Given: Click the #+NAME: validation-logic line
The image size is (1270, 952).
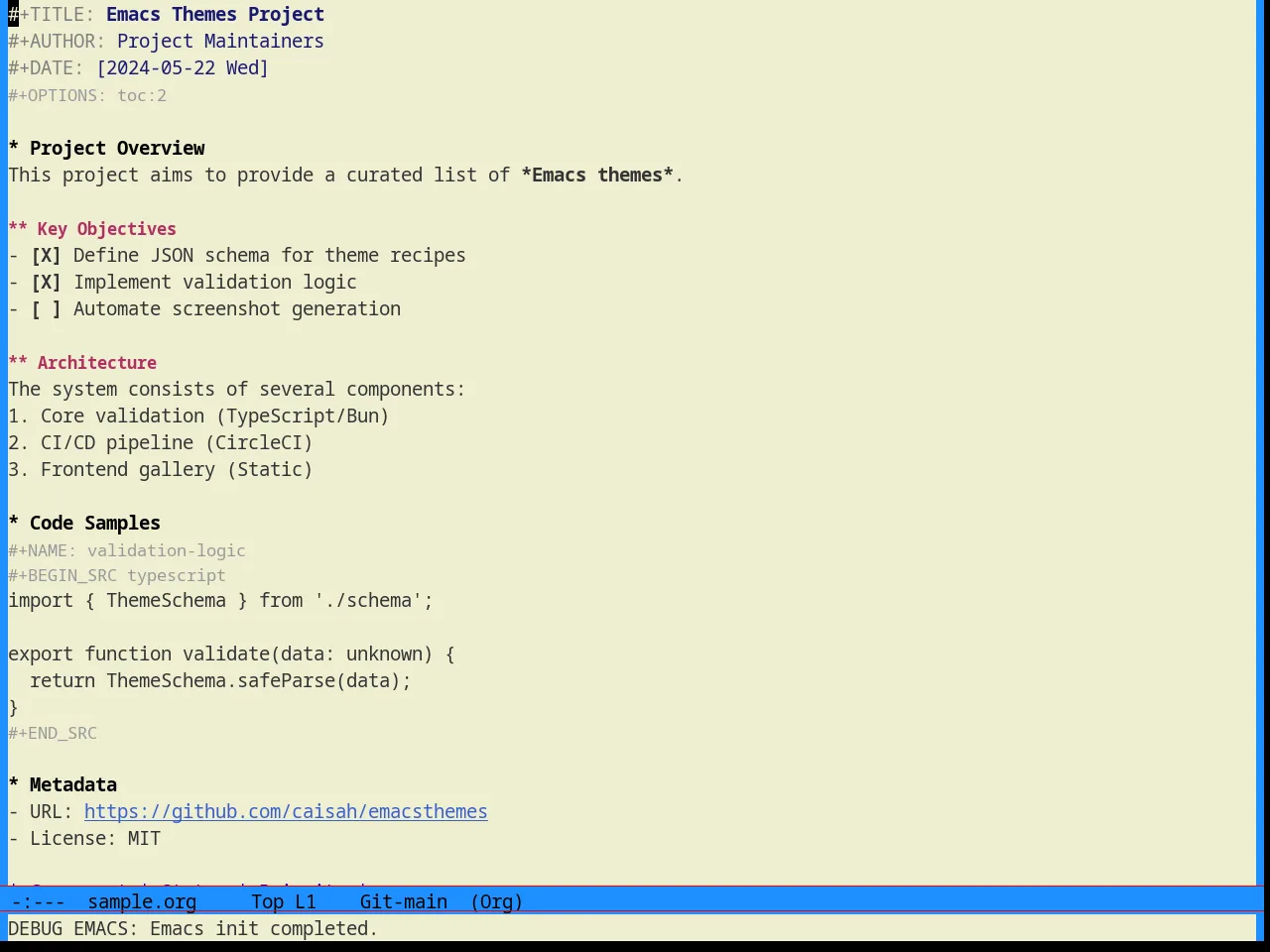Looking at the screenshot, I should click(127, 551).
